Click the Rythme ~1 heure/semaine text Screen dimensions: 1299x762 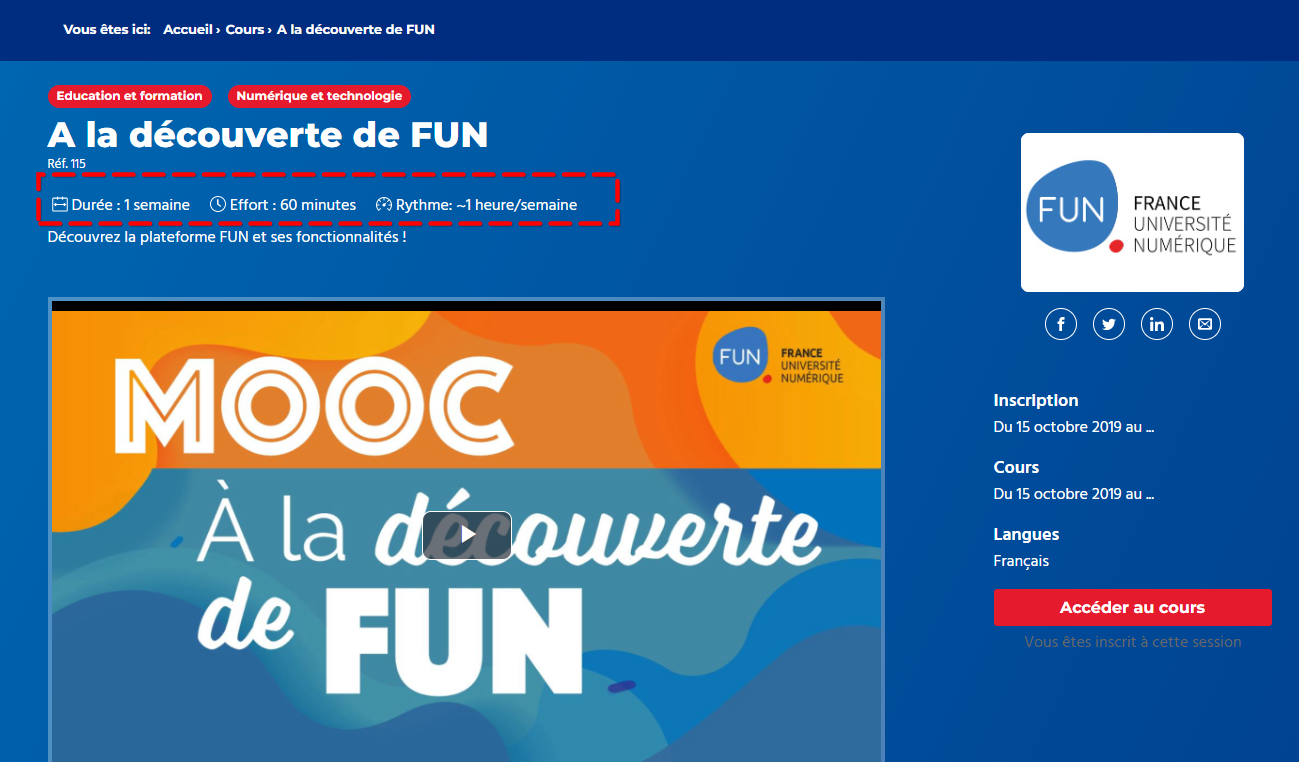[x=487, y=205]
